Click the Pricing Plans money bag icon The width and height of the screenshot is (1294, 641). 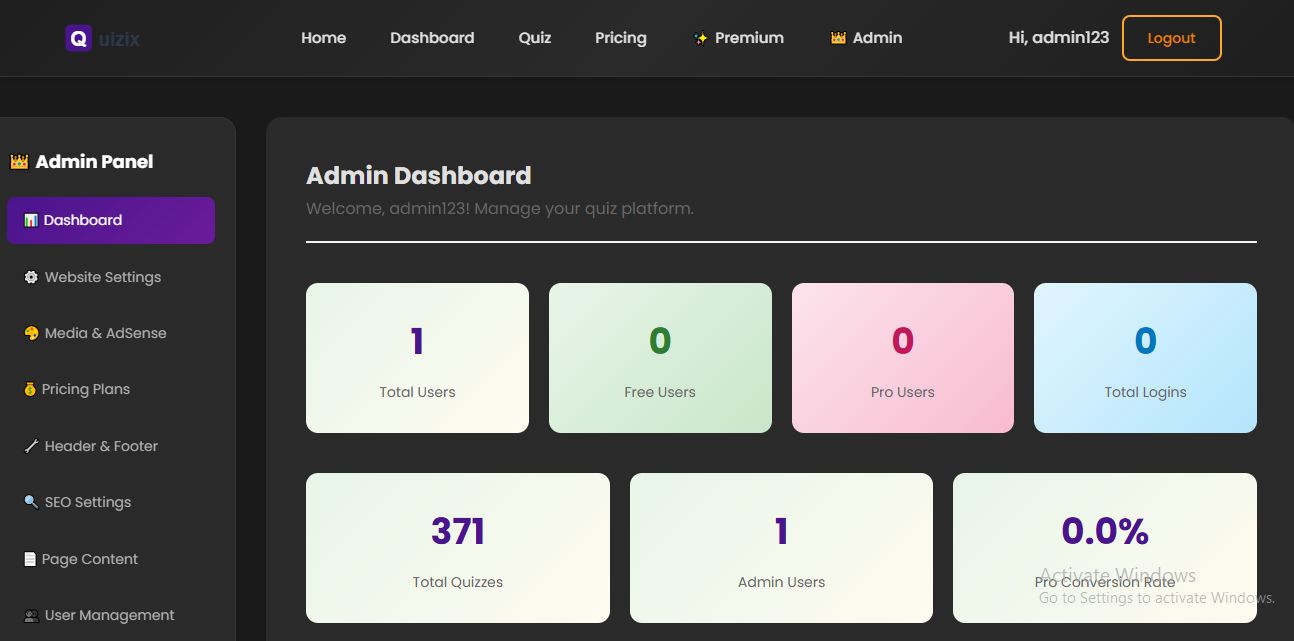pos(30,389)
